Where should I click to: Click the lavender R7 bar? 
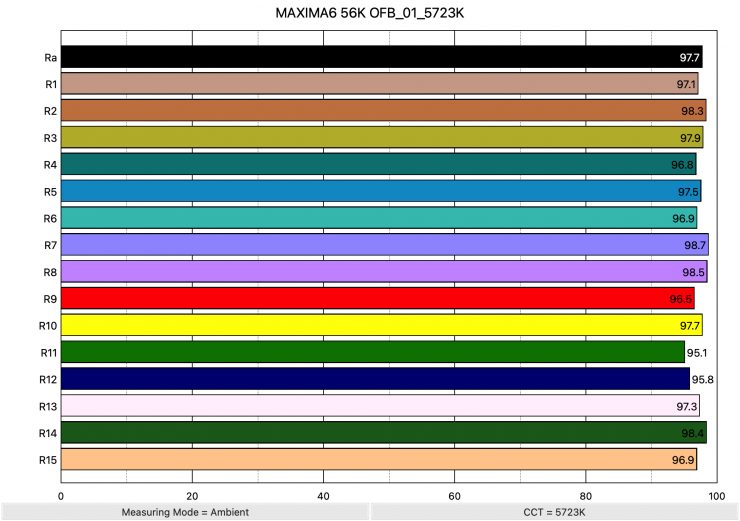click(384, 245)
